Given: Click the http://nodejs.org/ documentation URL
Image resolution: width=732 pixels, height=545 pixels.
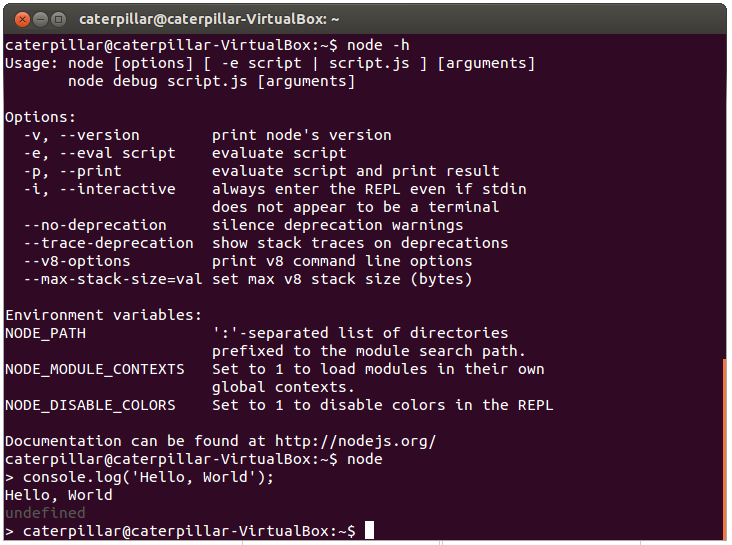Looking at the screenshot, I should [x=355, y=441].
